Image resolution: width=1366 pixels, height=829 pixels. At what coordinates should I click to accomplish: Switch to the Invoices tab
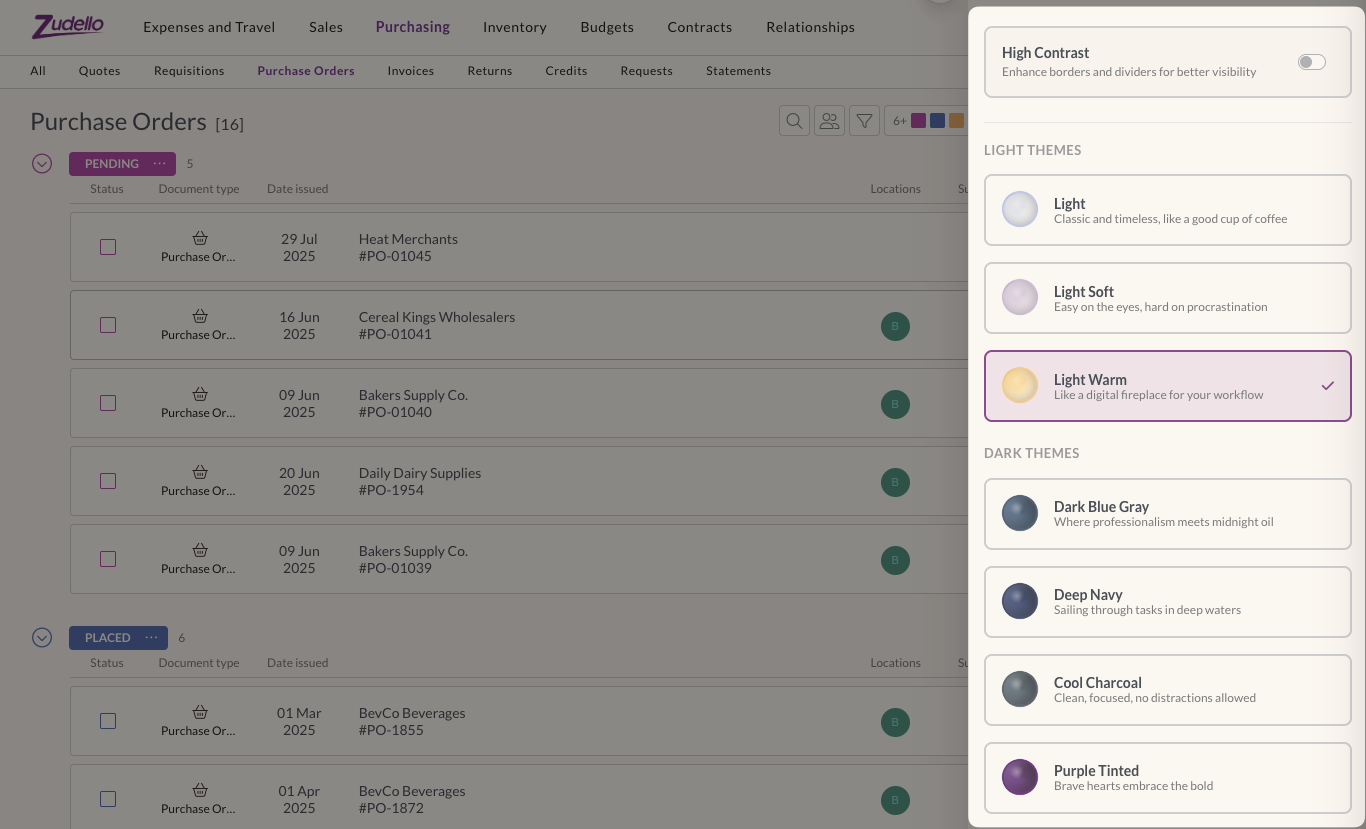pyautogui.click(x=410, y=71)
